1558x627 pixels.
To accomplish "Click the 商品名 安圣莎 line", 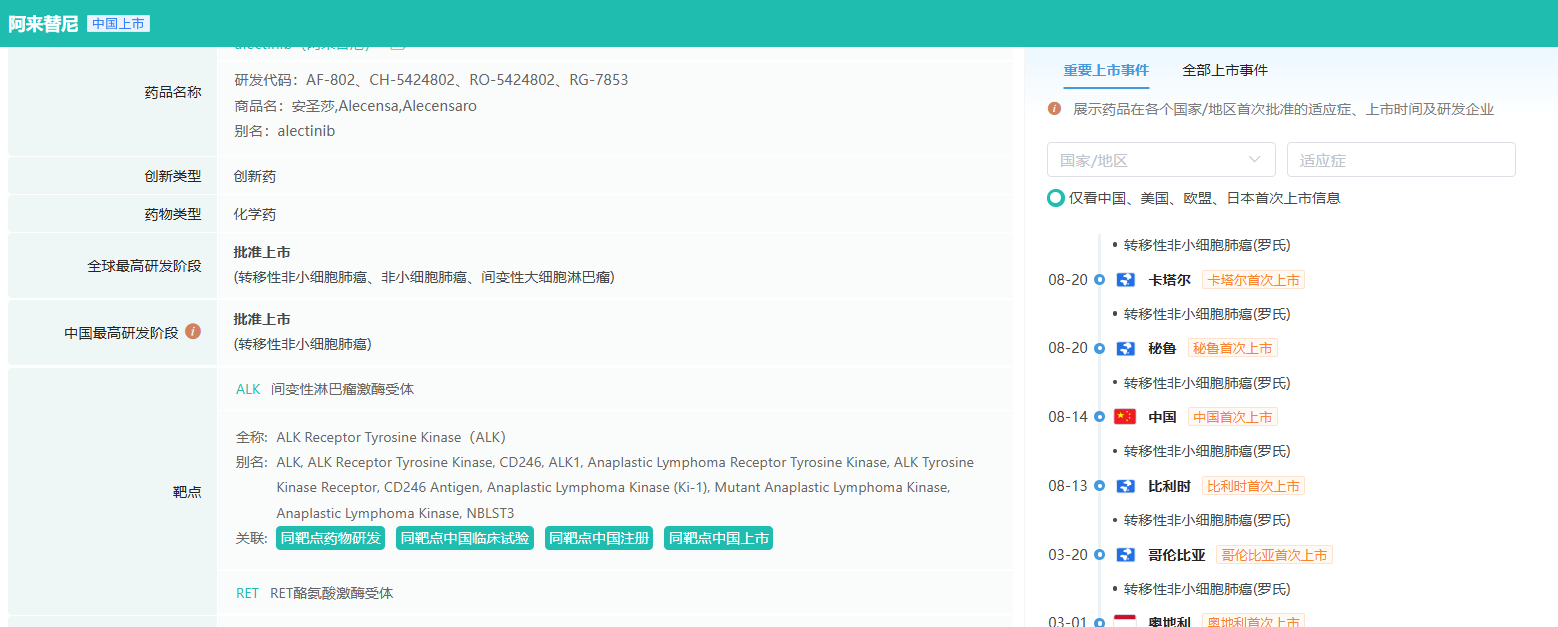I will click(355, 105).
